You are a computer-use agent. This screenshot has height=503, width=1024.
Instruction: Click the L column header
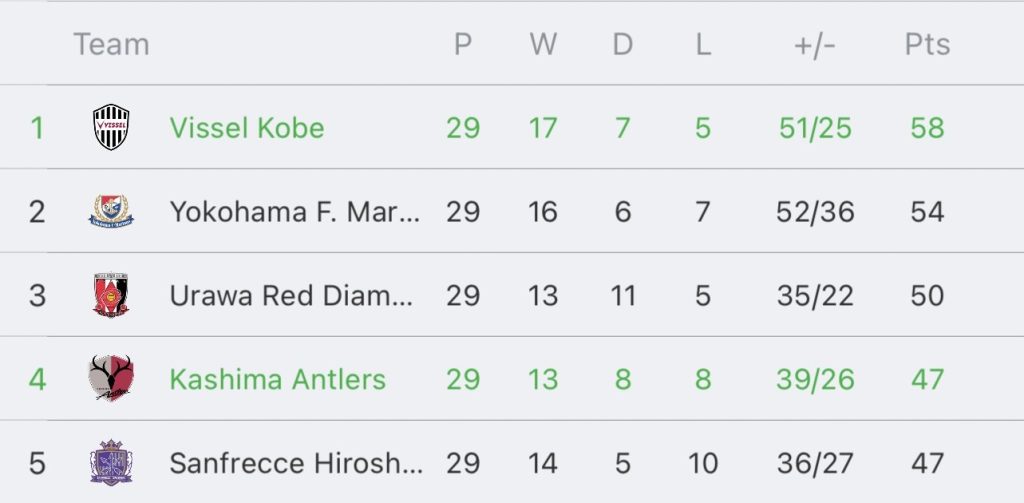703,44
